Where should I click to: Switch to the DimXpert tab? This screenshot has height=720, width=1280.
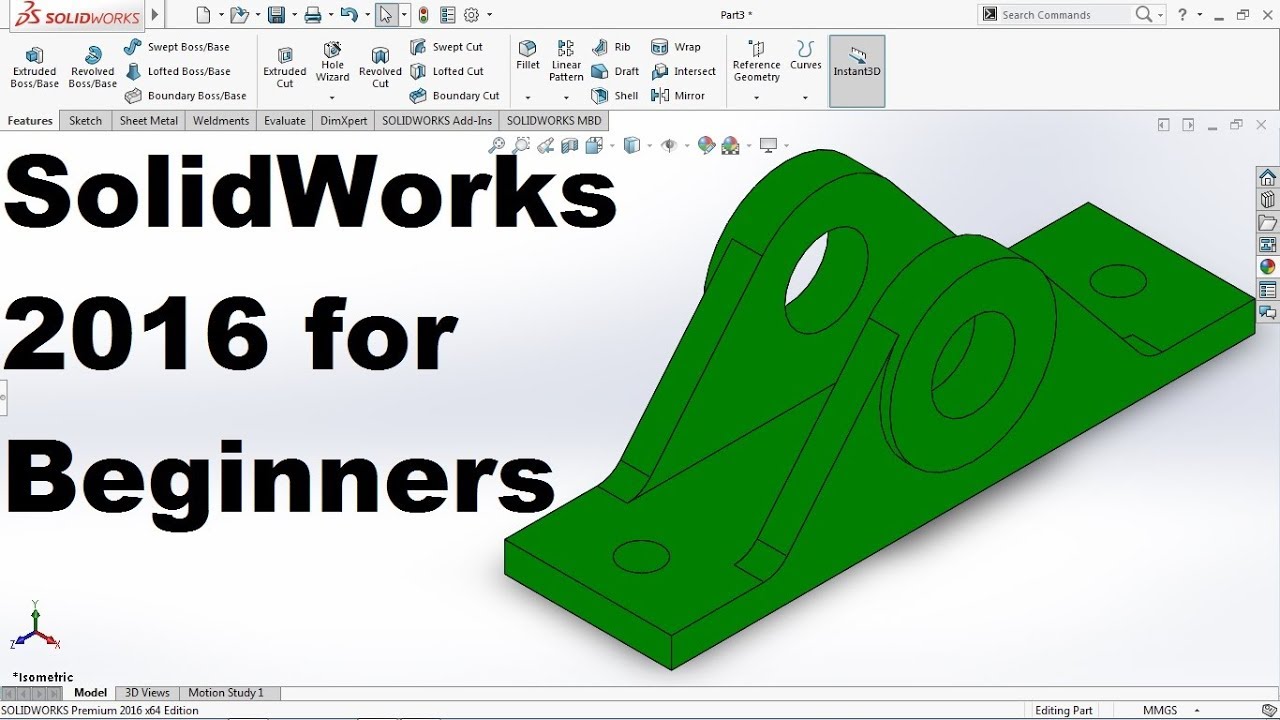pos(344,121)
